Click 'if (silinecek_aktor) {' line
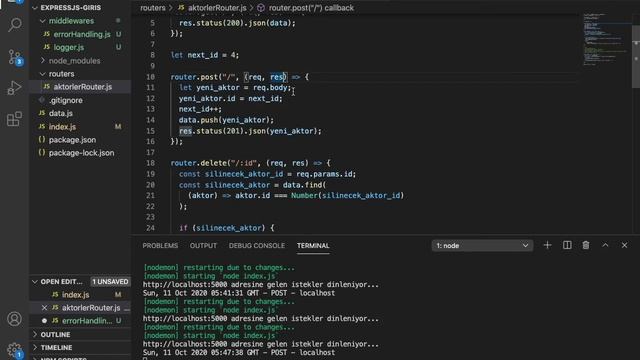The height and width of the screenshot is (360, 640). [227, 228]
